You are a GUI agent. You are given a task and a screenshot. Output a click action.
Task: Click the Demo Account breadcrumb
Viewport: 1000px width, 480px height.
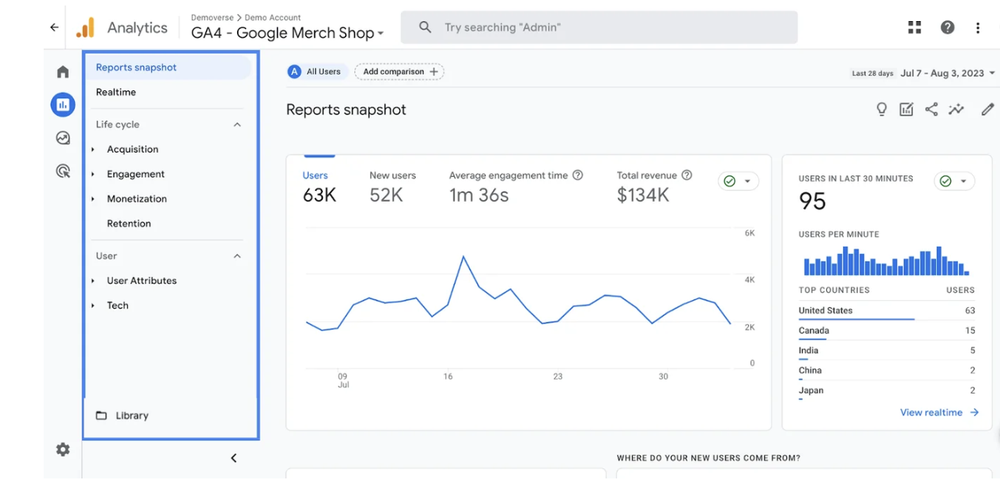pyautogui.click(x=273, y=17)
